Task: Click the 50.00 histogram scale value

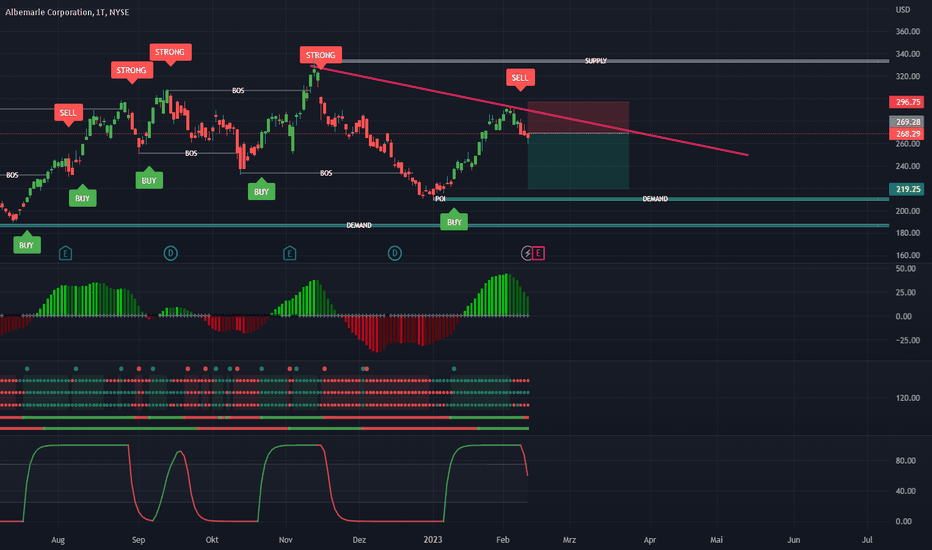Action: click(905, 269)
